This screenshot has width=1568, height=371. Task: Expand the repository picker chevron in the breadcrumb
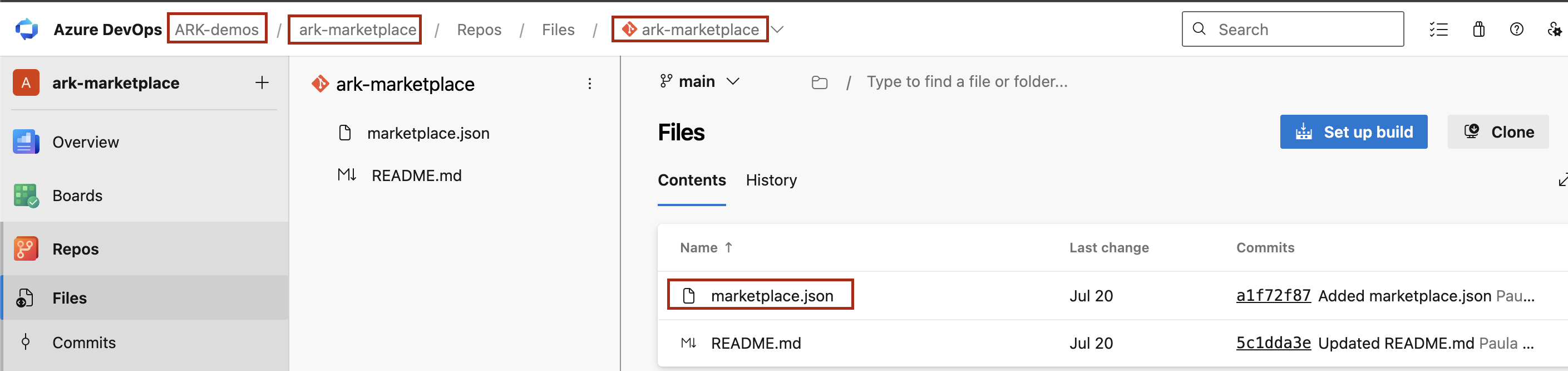pos(777,29)
